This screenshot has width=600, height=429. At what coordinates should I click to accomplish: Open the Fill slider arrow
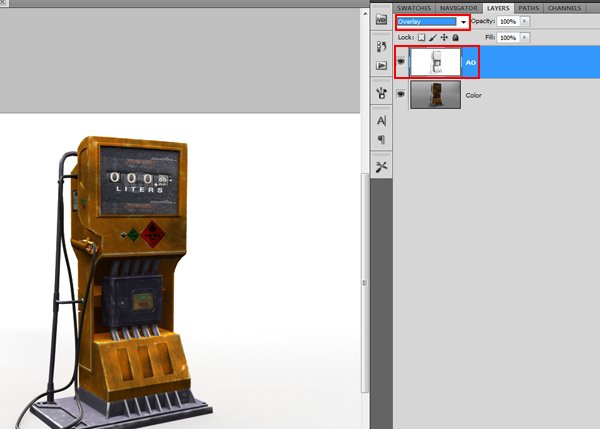[x=524, y=38]
